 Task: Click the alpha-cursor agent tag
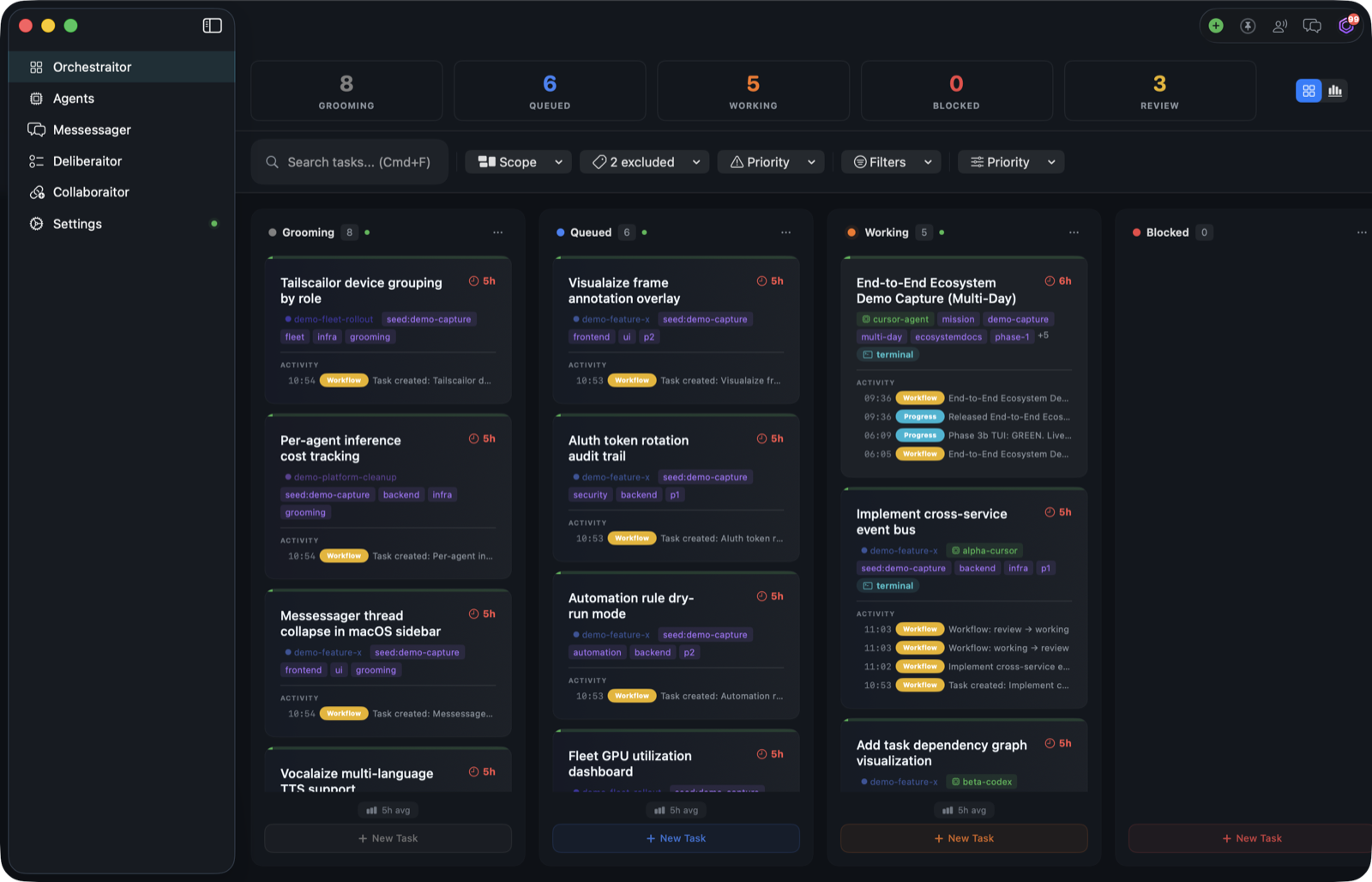point(984,551)
